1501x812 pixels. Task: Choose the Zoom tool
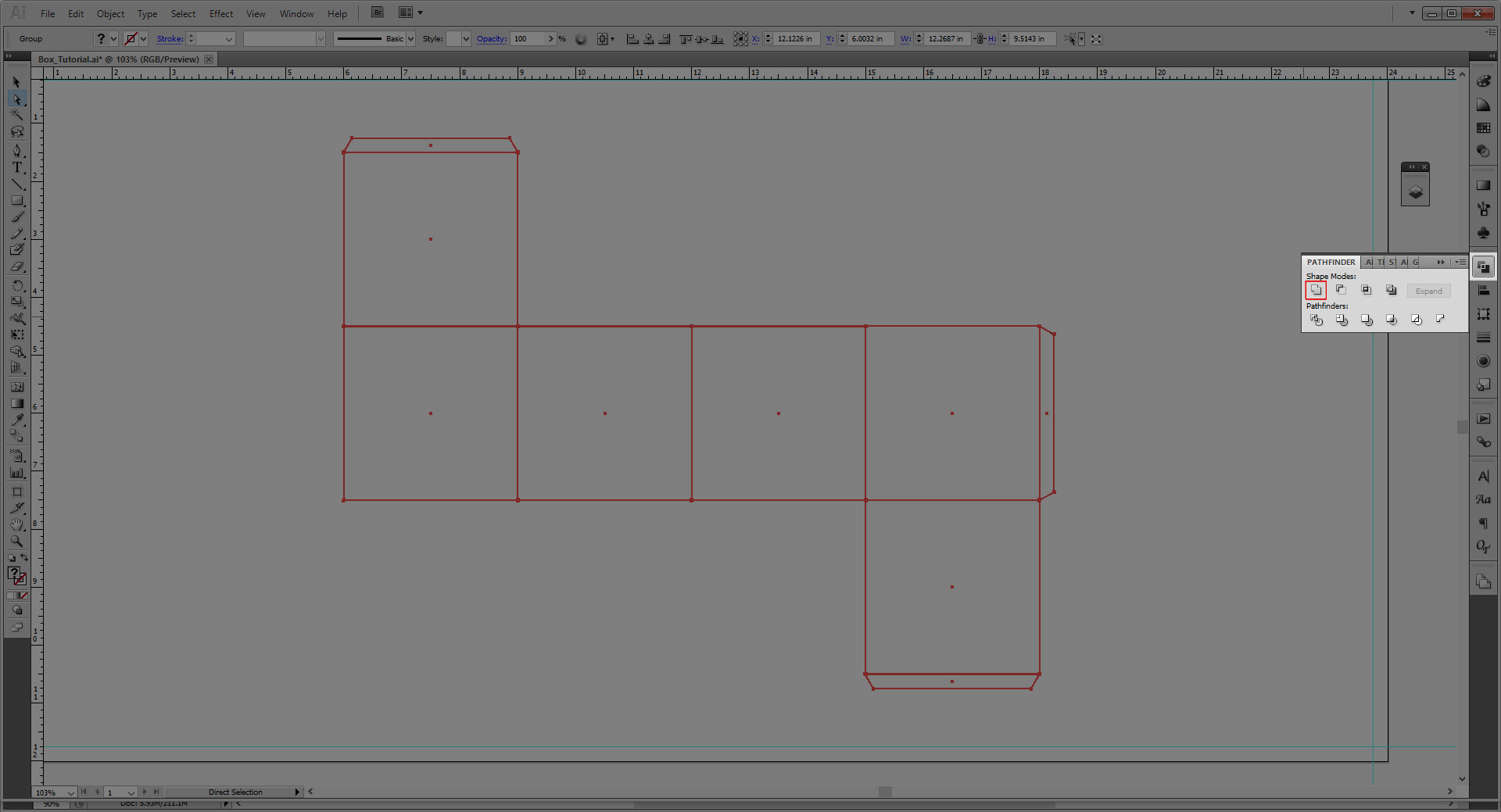[17, 542]
